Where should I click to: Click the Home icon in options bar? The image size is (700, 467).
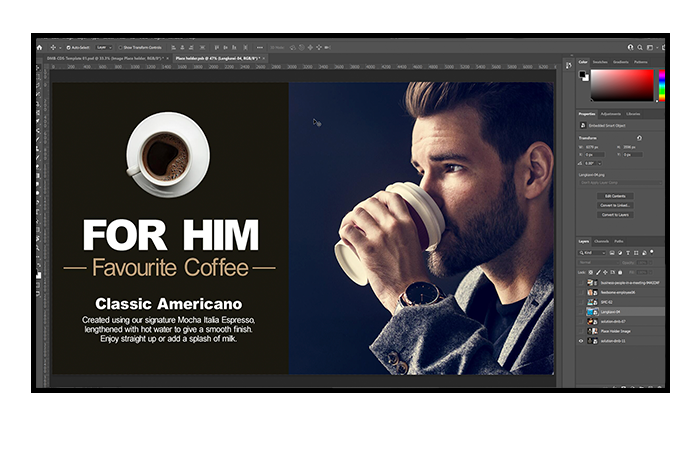pyautogui.click(x=40, y=47)
